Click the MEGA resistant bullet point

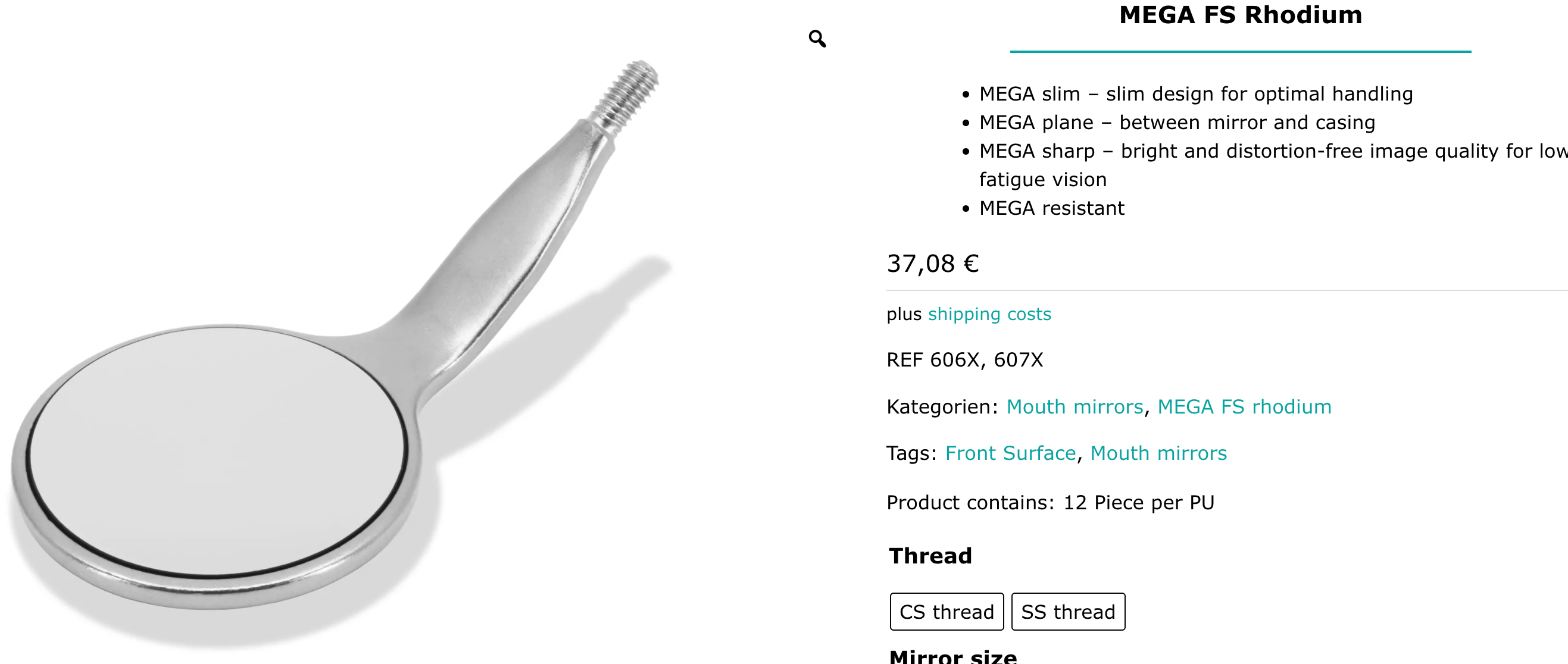[1051, 208]
